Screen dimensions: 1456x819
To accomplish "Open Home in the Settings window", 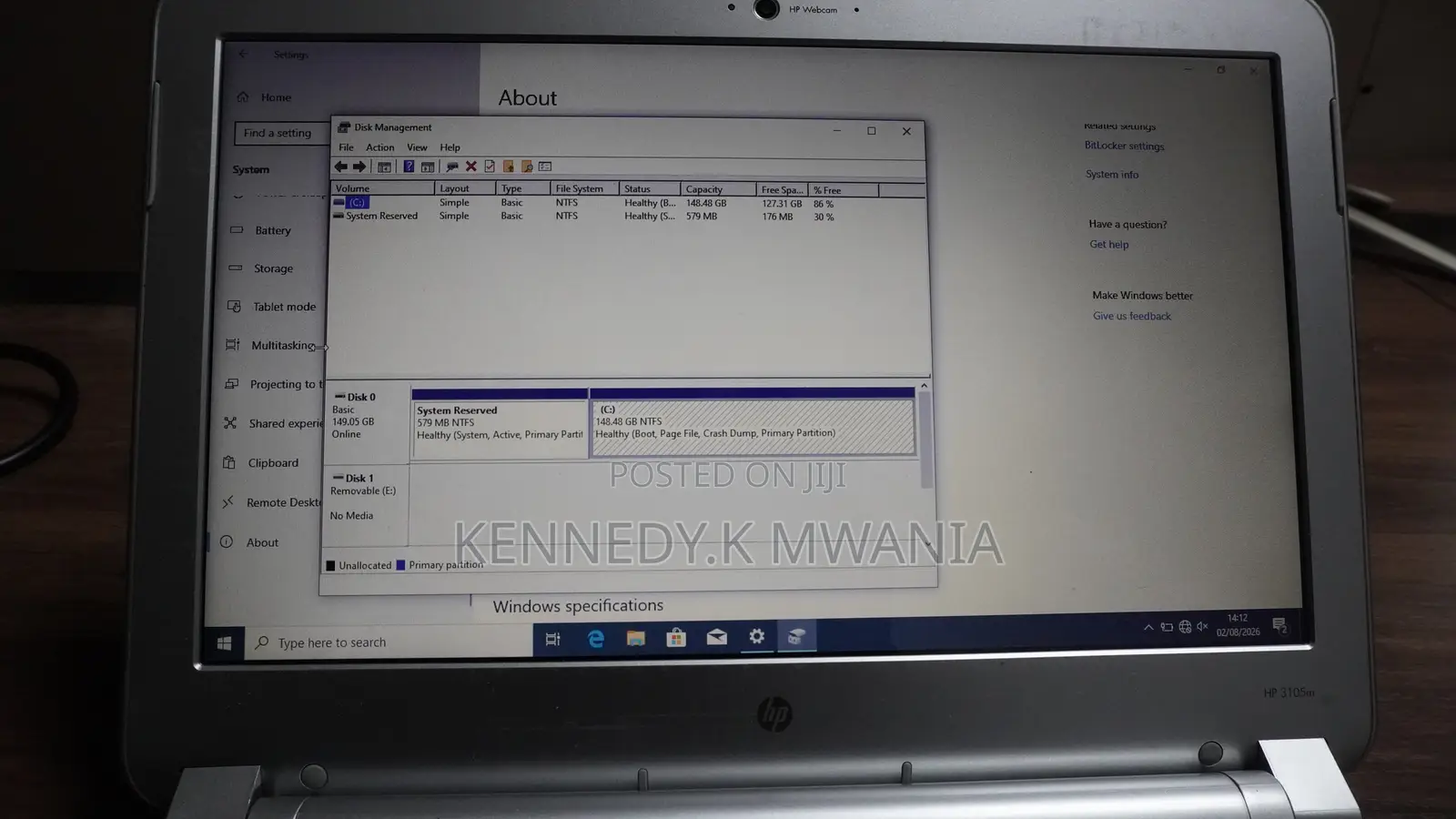I will pos(265,97).
